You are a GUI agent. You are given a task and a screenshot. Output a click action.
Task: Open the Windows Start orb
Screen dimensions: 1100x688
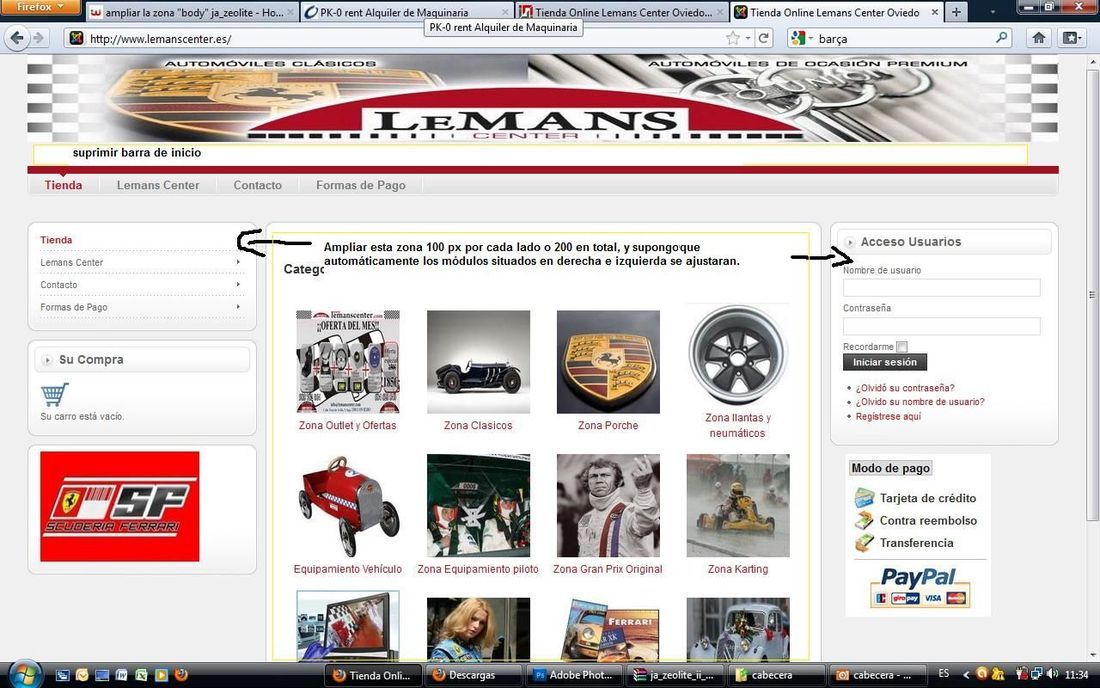coord(24,675)
